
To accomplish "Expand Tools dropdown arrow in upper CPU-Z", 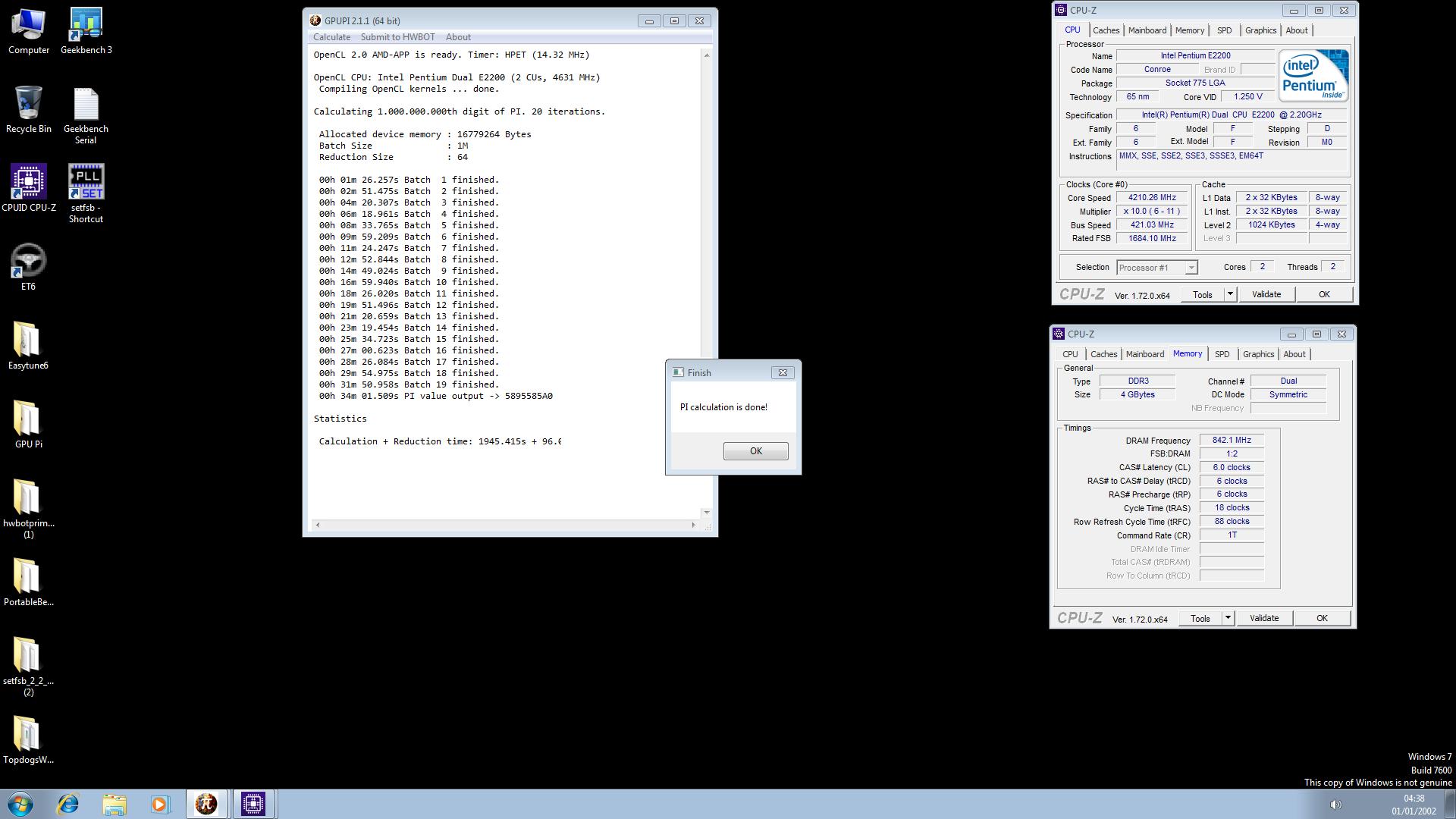I will click(x=1230, y=294).
